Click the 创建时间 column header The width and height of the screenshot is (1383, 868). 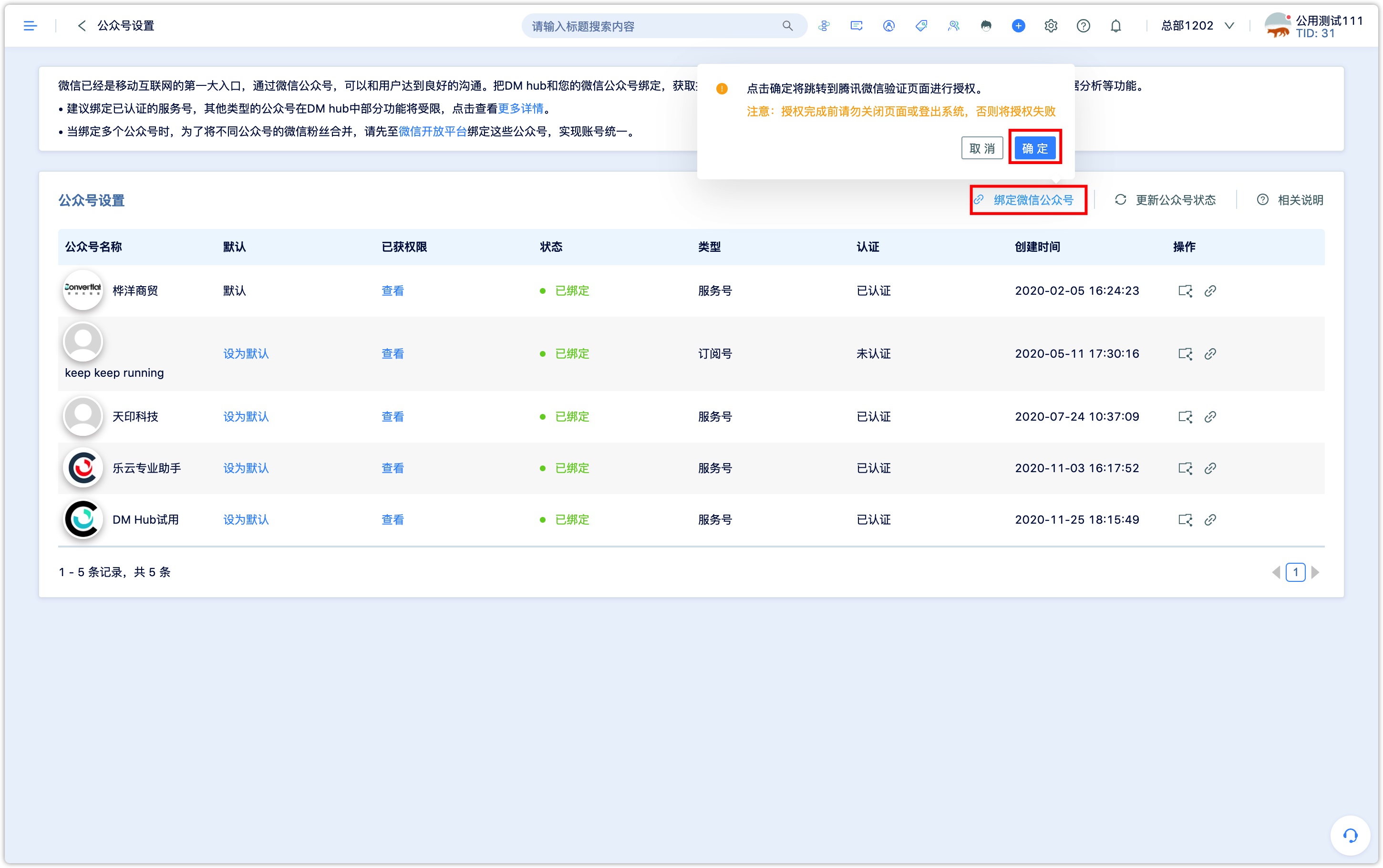[x=1037, y=247]
